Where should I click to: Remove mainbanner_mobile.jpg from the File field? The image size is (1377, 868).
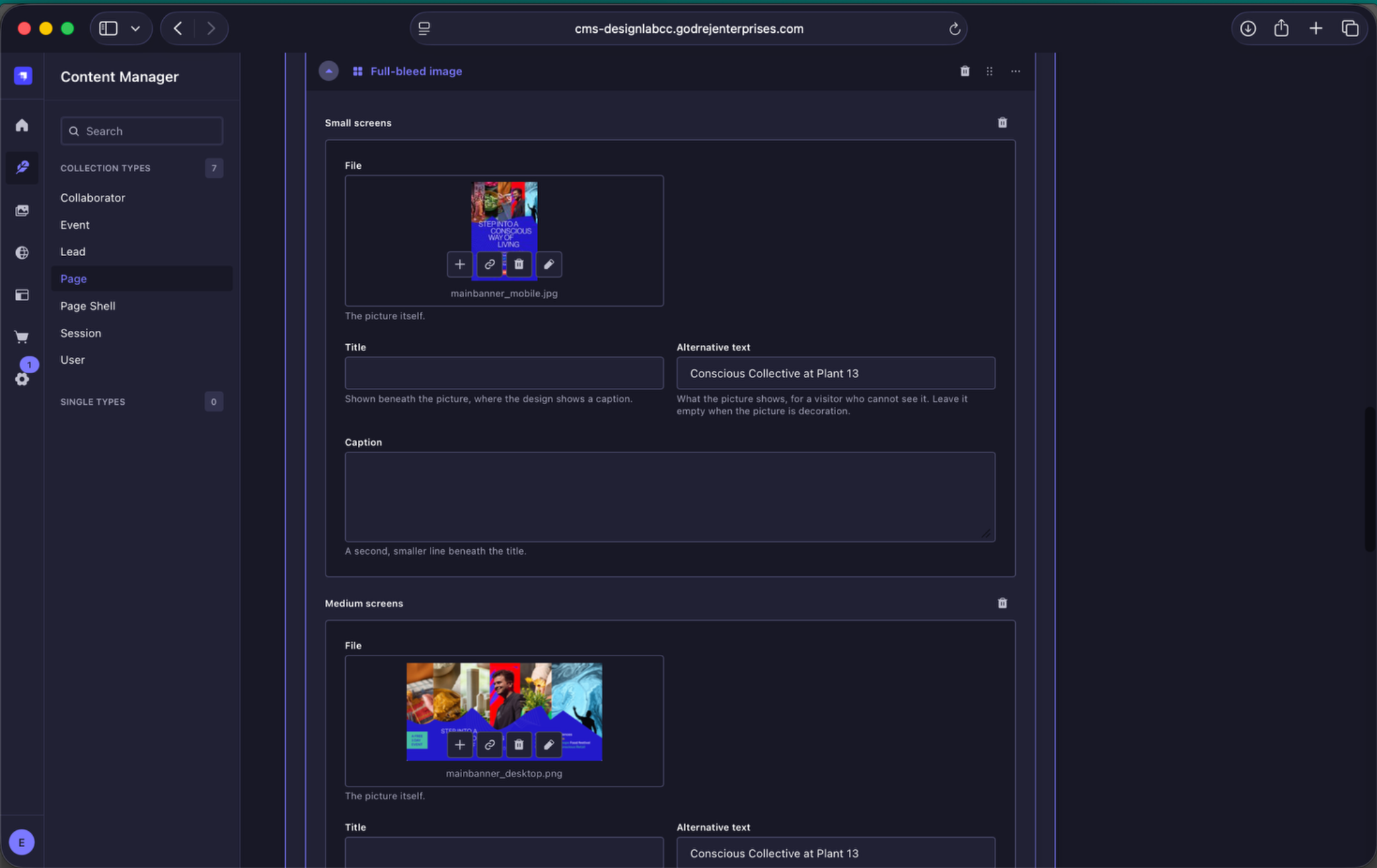click(519, 264)
